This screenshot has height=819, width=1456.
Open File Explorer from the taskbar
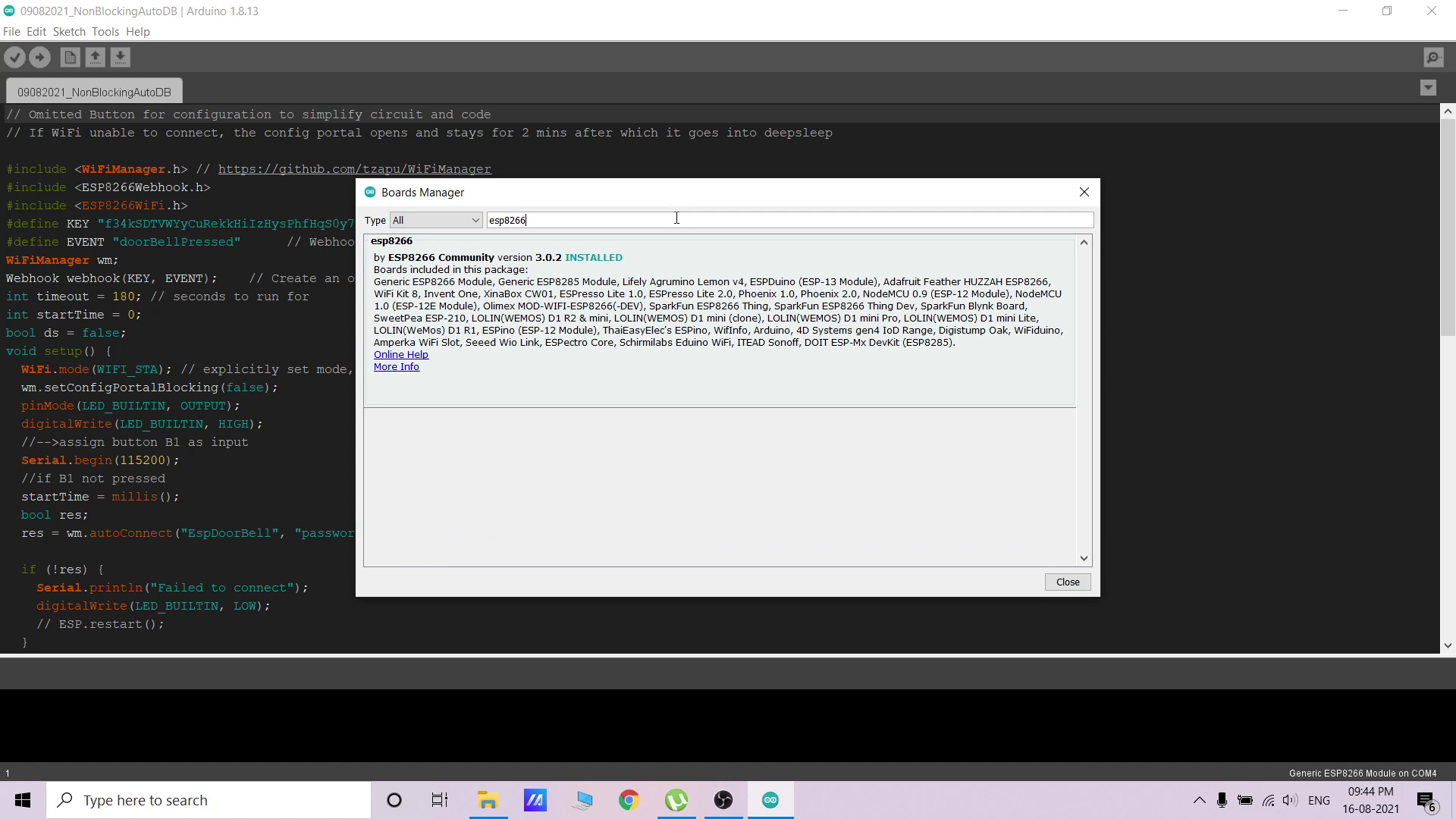[x=488, y=801]
